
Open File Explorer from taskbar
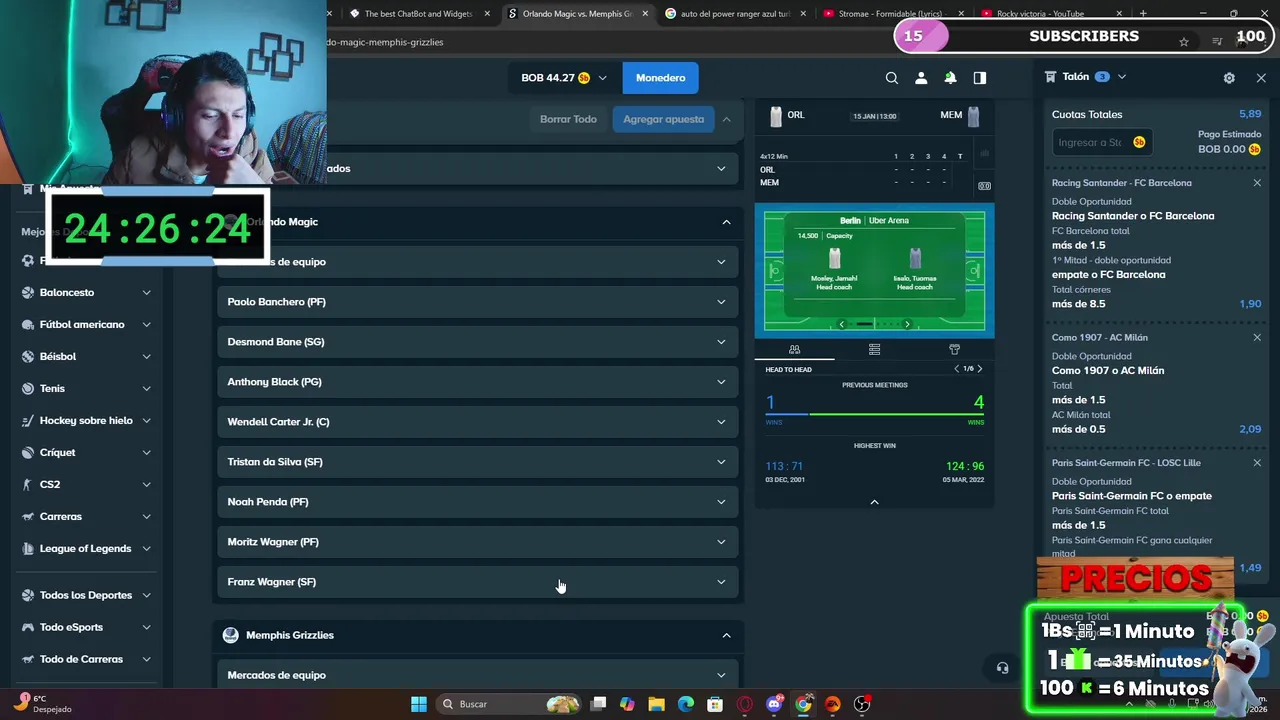pos(657,704)
